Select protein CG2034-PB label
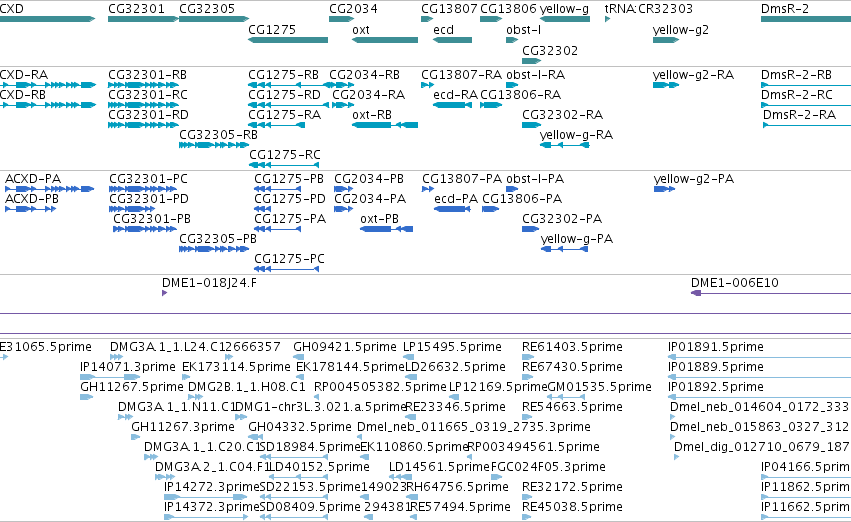The height and width of the screenshot is (522, 851). [369, 179]
